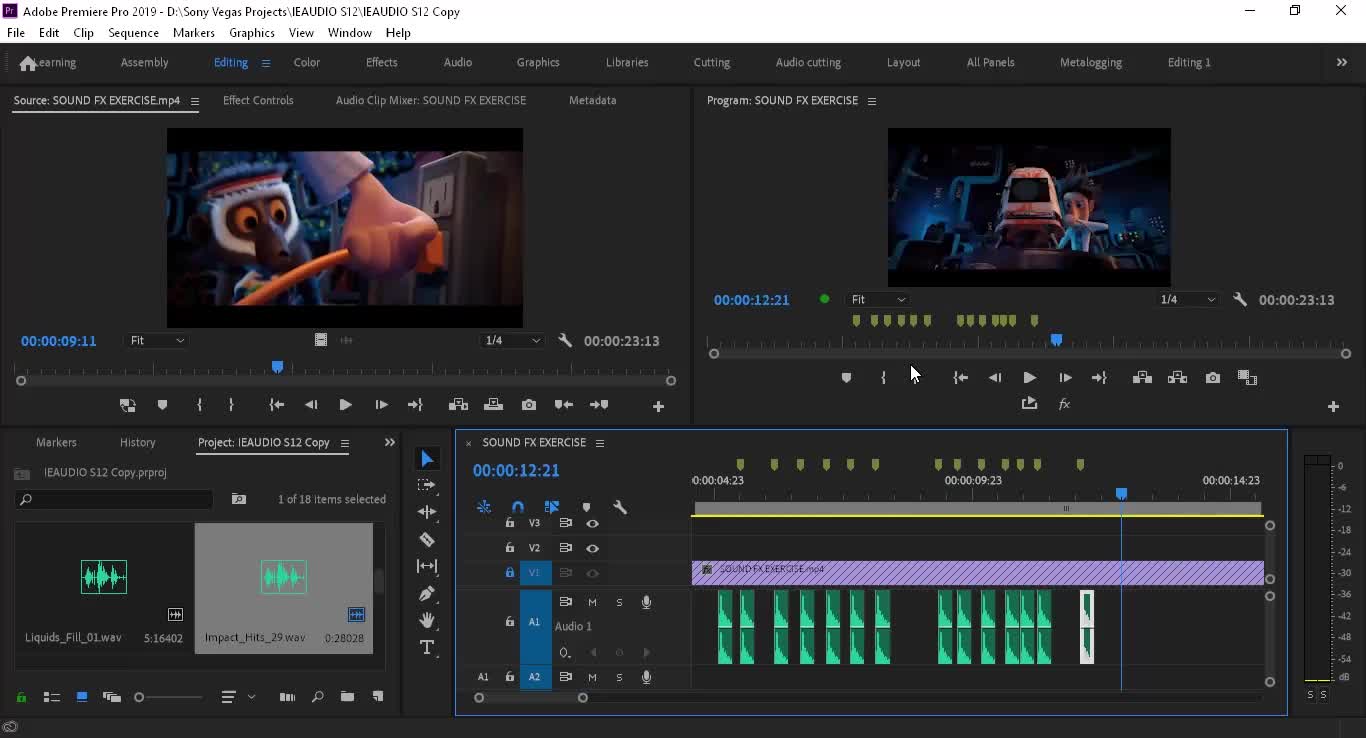Step forward one frame in Program monitor

1065,378
